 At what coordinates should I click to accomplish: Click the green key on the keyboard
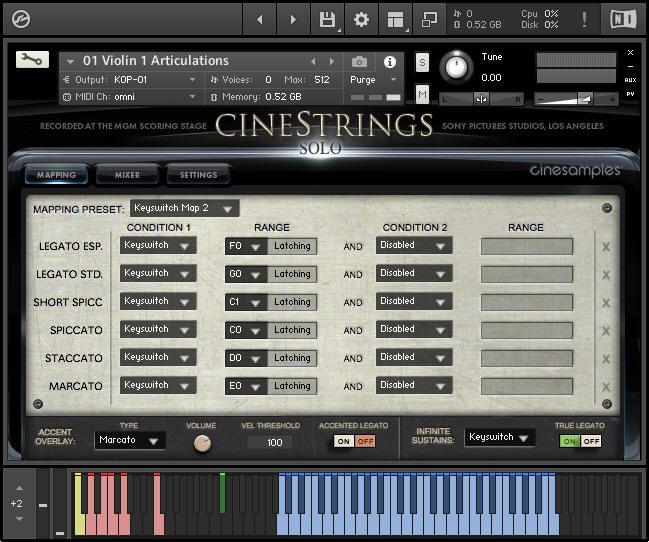pyautogui.click(x=222, y=493)
